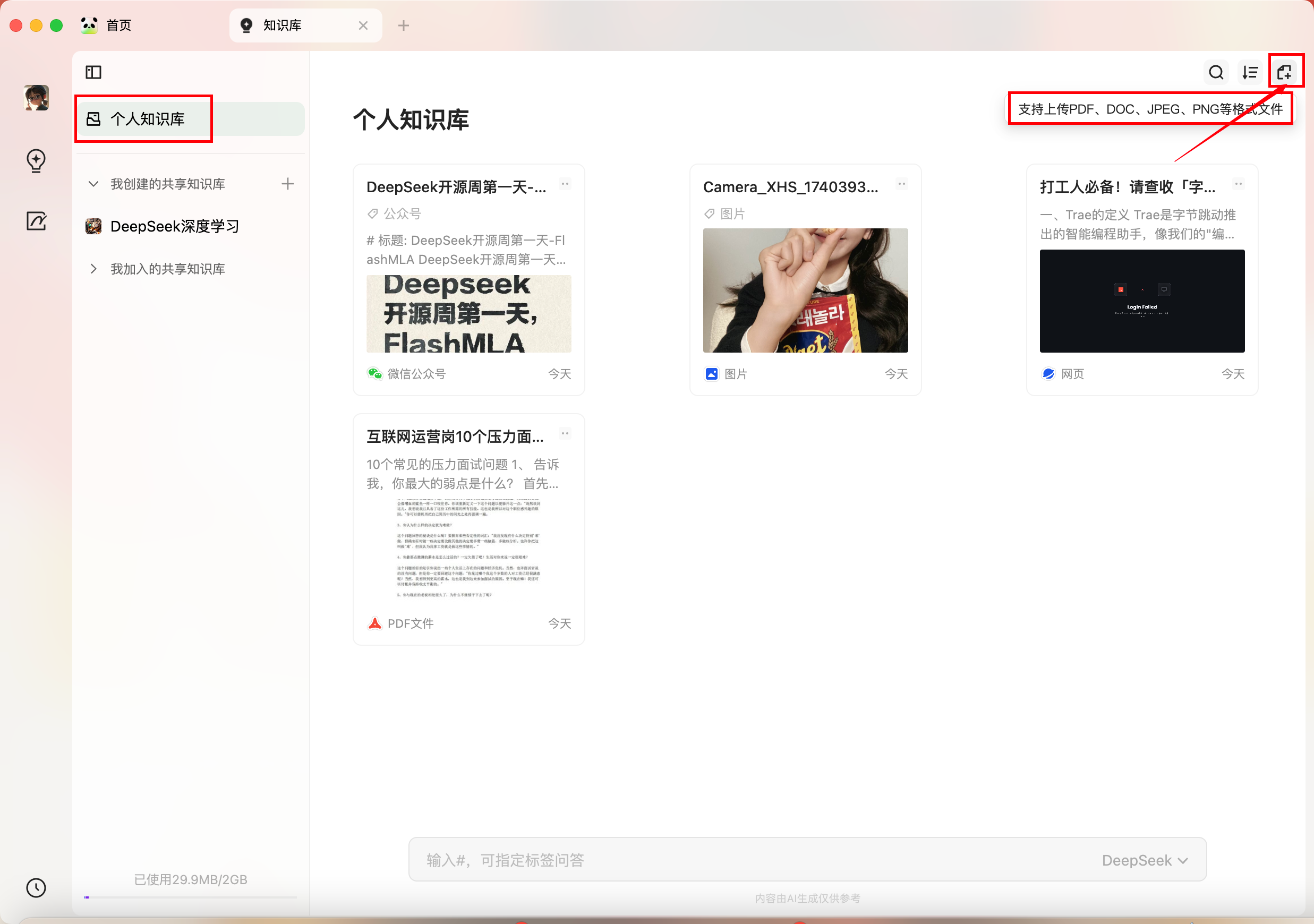Image resolution: width=1314 pixels, height=924 pixels.
Task: Open the sort order icon
Action: pyautogui.click(x=1250, y=72)
